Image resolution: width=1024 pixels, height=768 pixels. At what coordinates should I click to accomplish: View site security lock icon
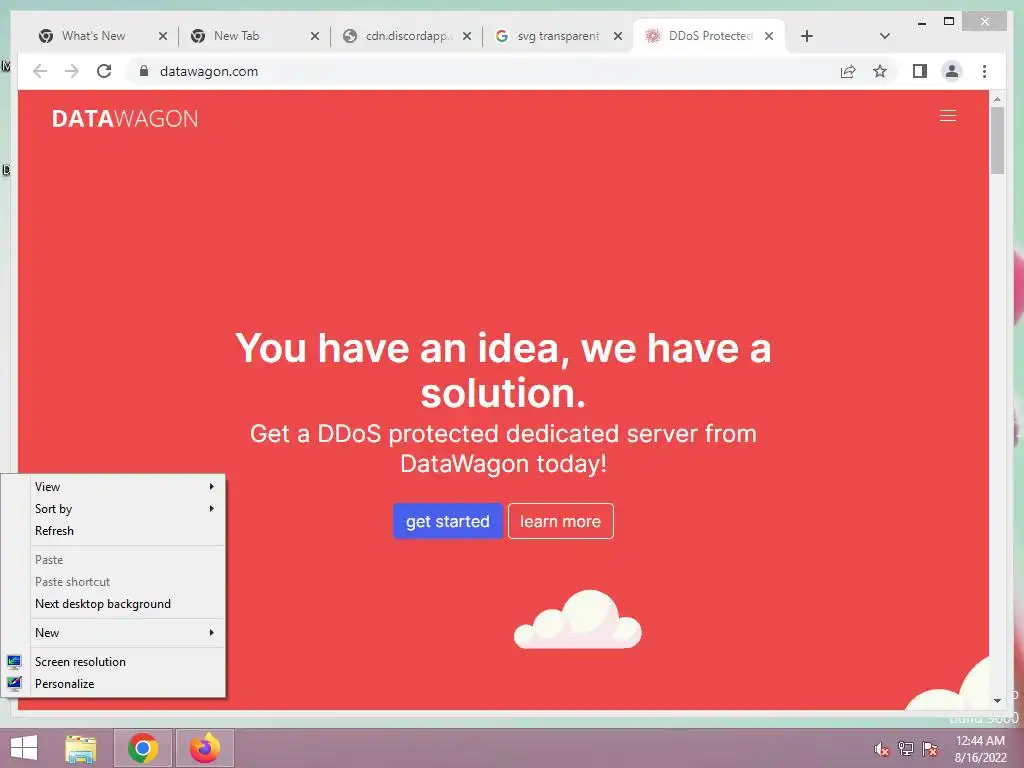click(x=144, y=71)
